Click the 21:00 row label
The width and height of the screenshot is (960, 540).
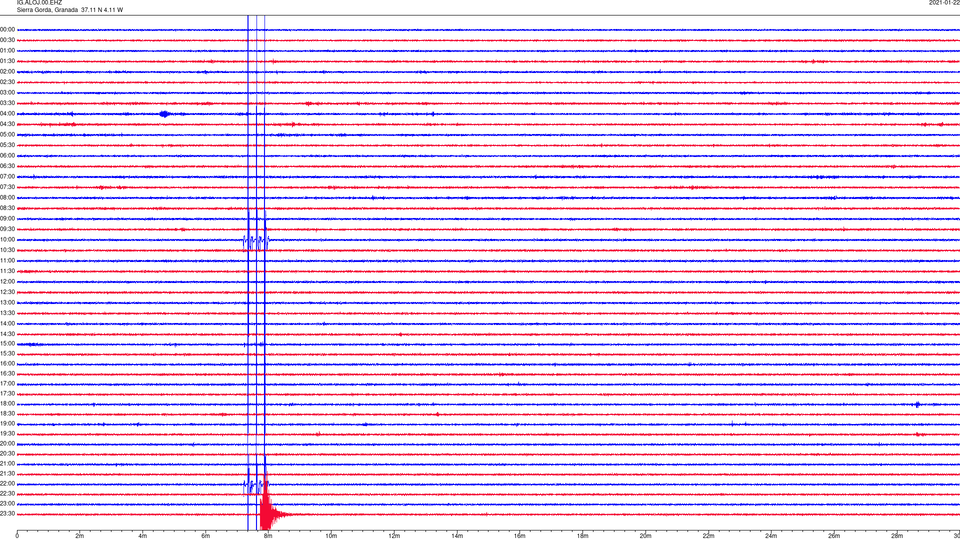7,463
